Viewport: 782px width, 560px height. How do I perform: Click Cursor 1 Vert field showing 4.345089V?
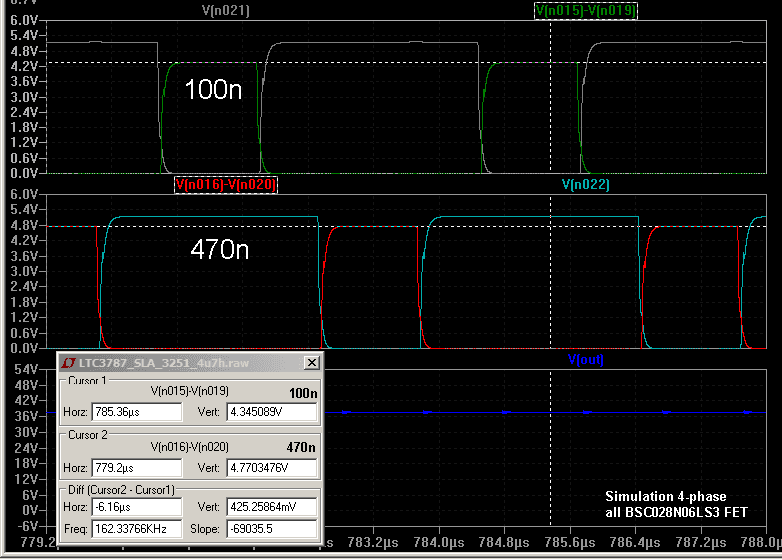pos(271,412)
